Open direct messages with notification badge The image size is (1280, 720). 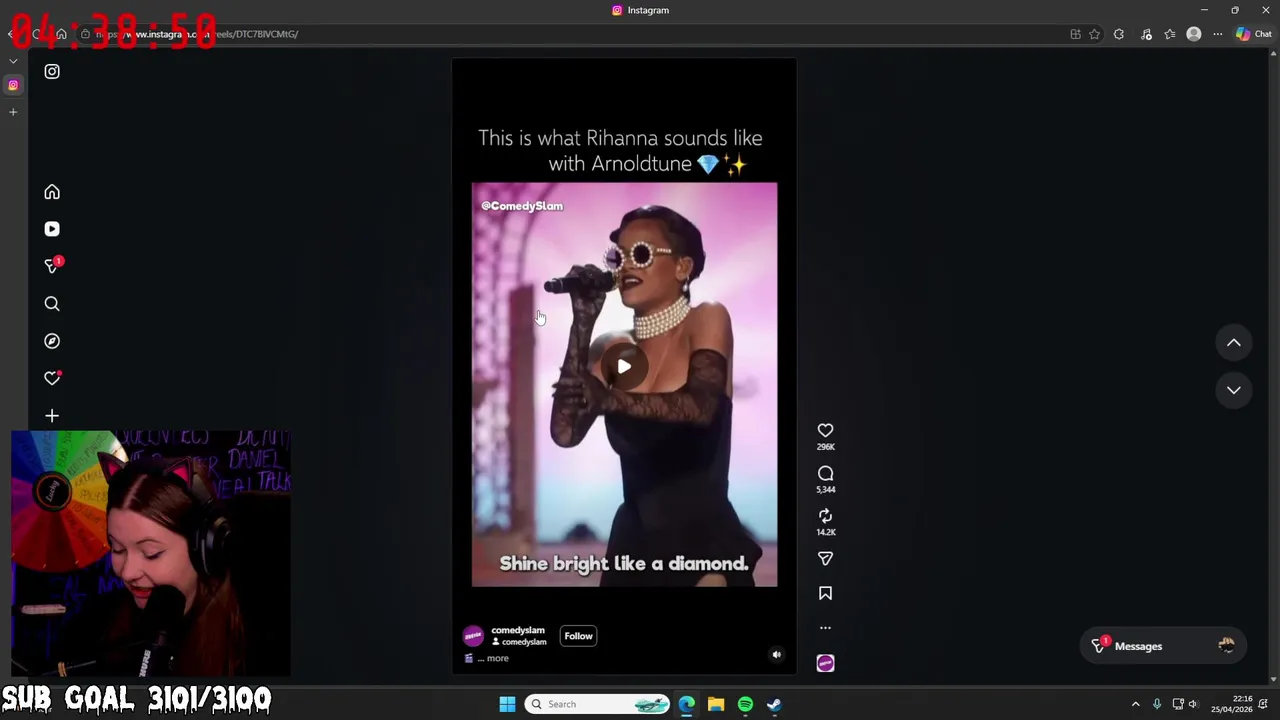[x=53, y=266]
